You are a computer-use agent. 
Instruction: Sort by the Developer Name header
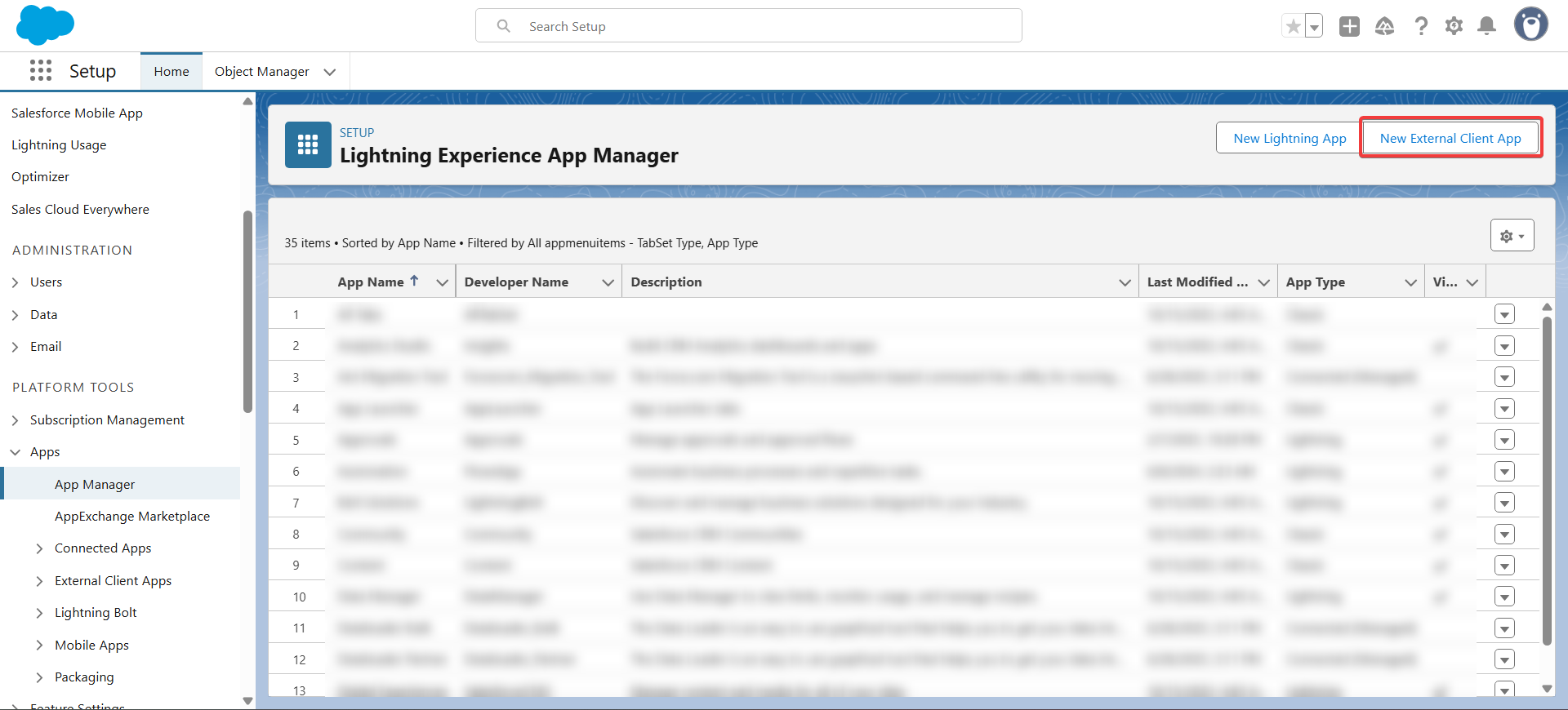(516, 282)
